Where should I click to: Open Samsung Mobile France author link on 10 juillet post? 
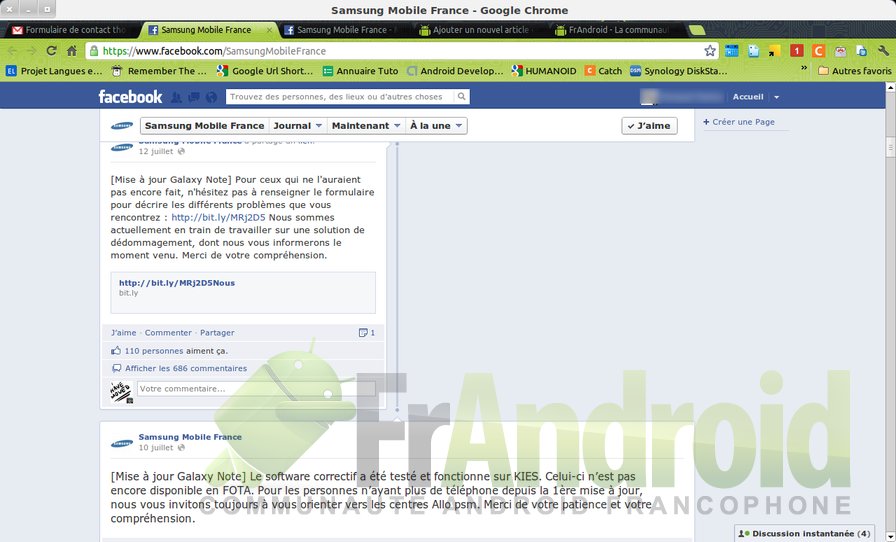click(x=190, y=437)
